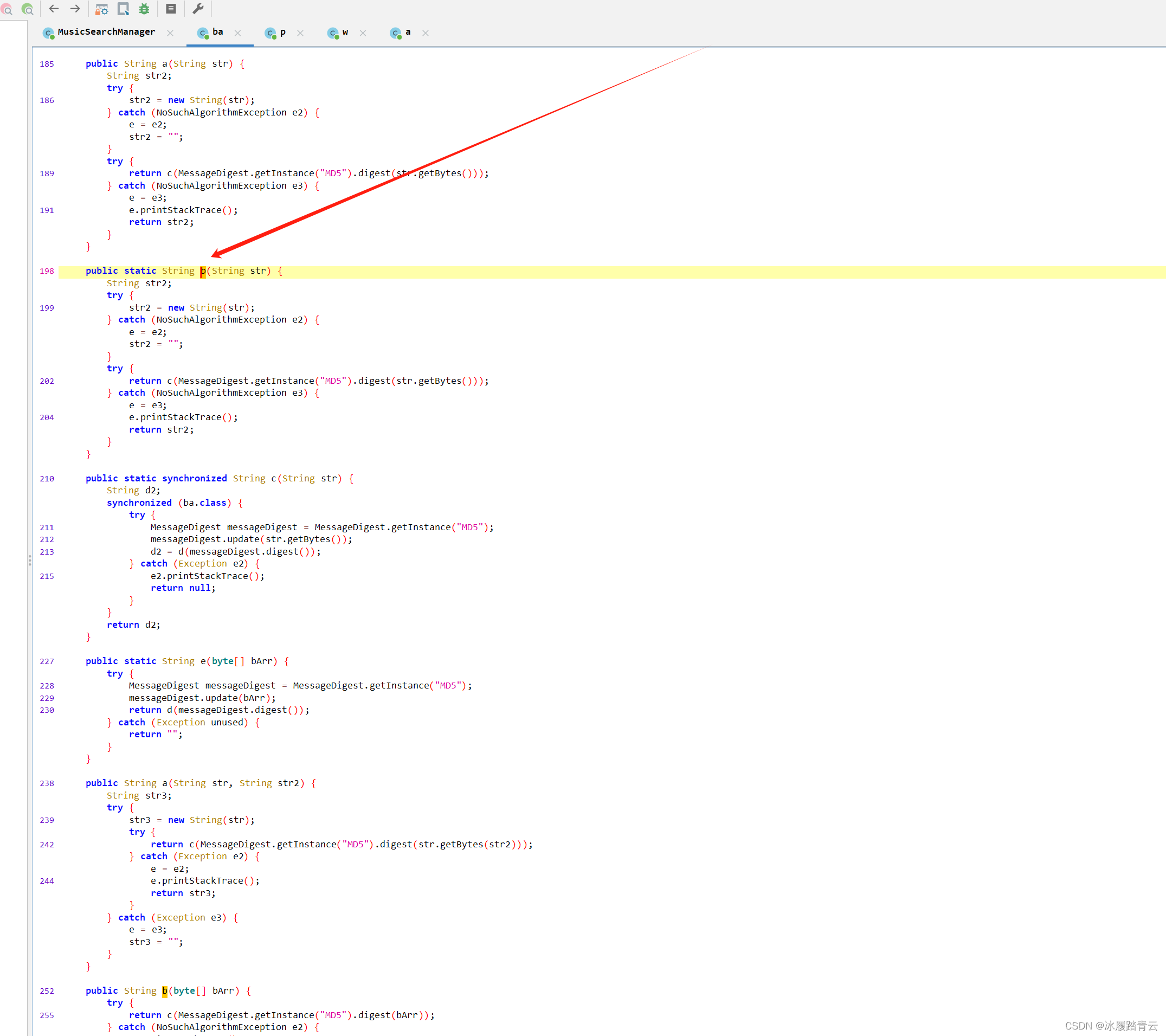Switch to the a tab
This screenshot has width=1166, height=1036.
(408, 32)
